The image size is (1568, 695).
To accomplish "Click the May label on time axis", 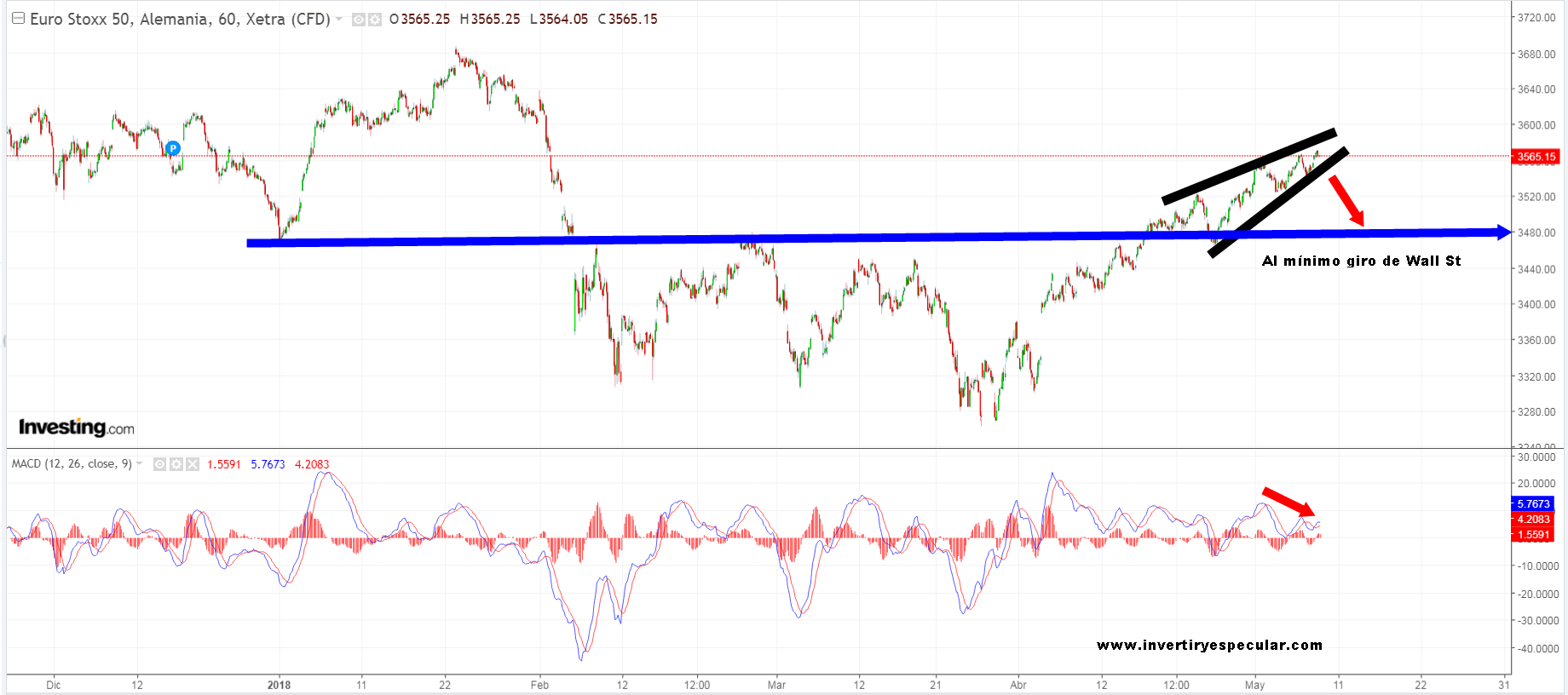I will click(1254, 685).
